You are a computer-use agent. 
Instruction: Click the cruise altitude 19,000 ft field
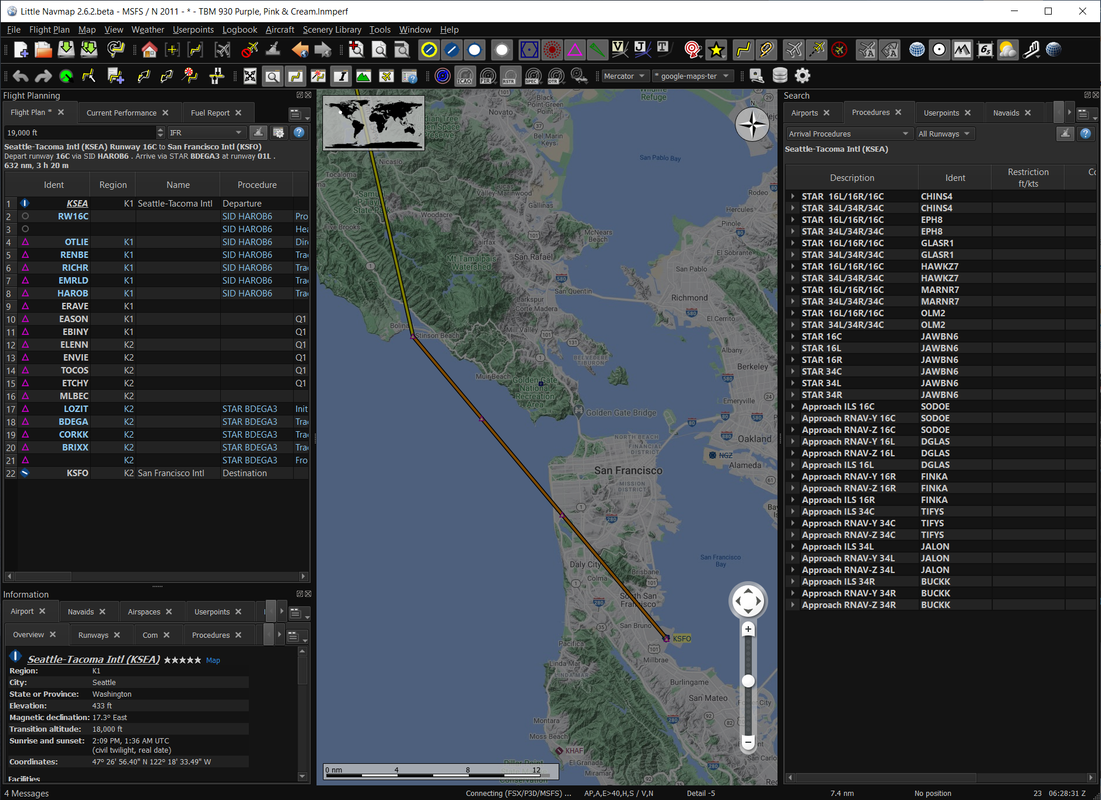pos(80,132)
